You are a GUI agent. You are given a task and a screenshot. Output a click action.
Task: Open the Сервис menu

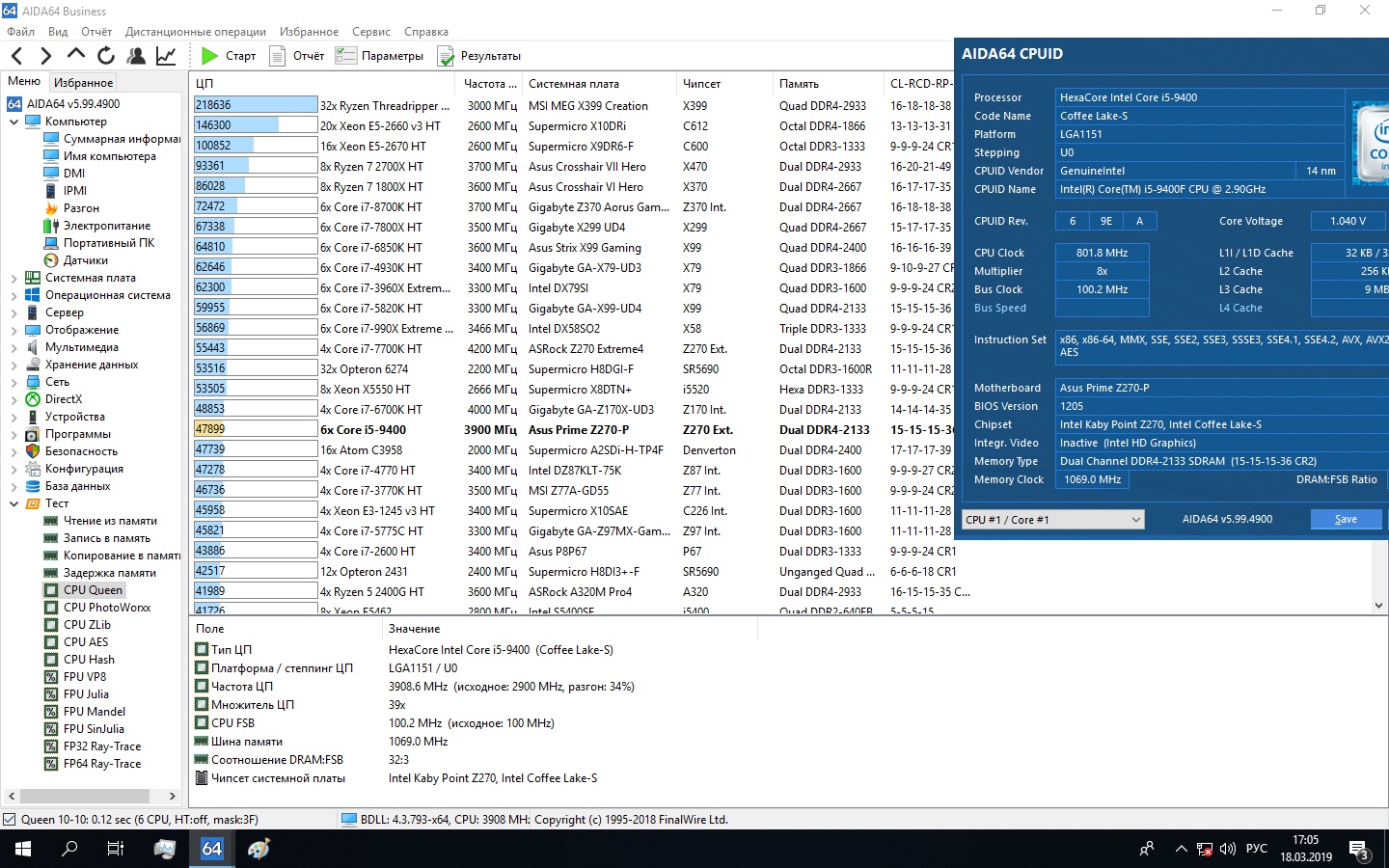click(x=371, y=32)
